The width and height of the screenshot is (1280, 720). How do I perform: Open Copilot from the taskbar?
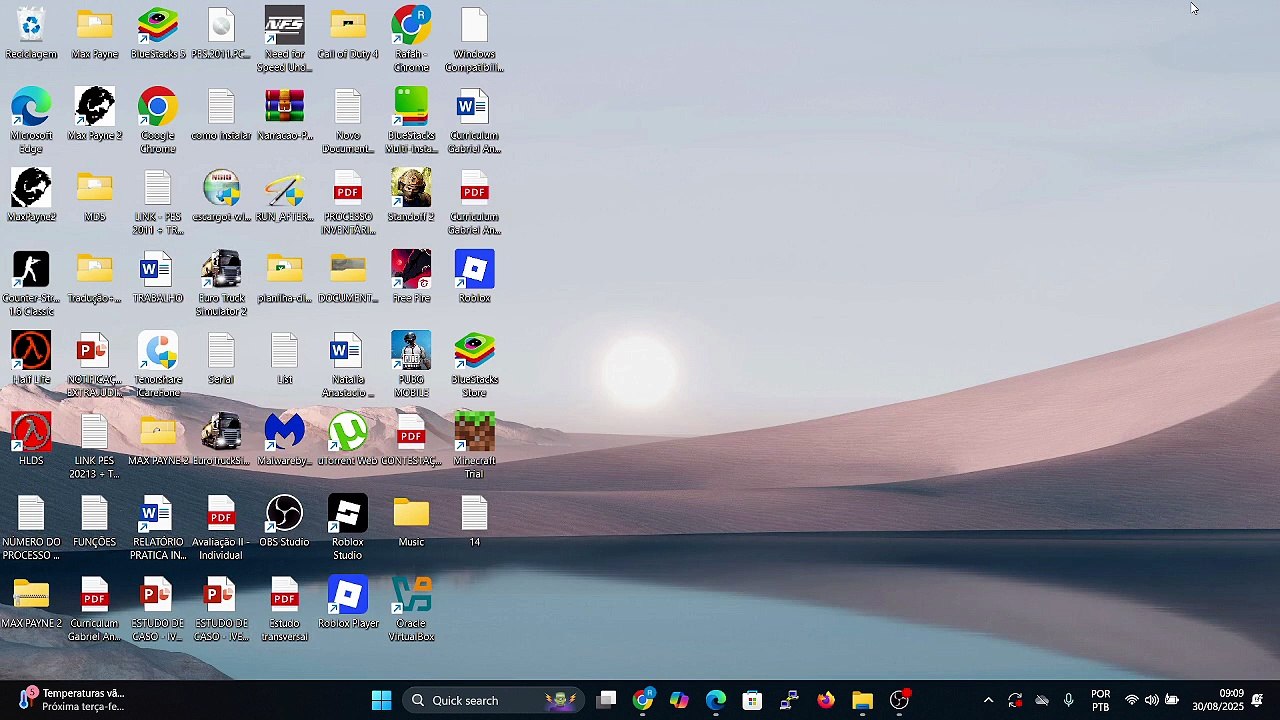[x=679, y=700]
